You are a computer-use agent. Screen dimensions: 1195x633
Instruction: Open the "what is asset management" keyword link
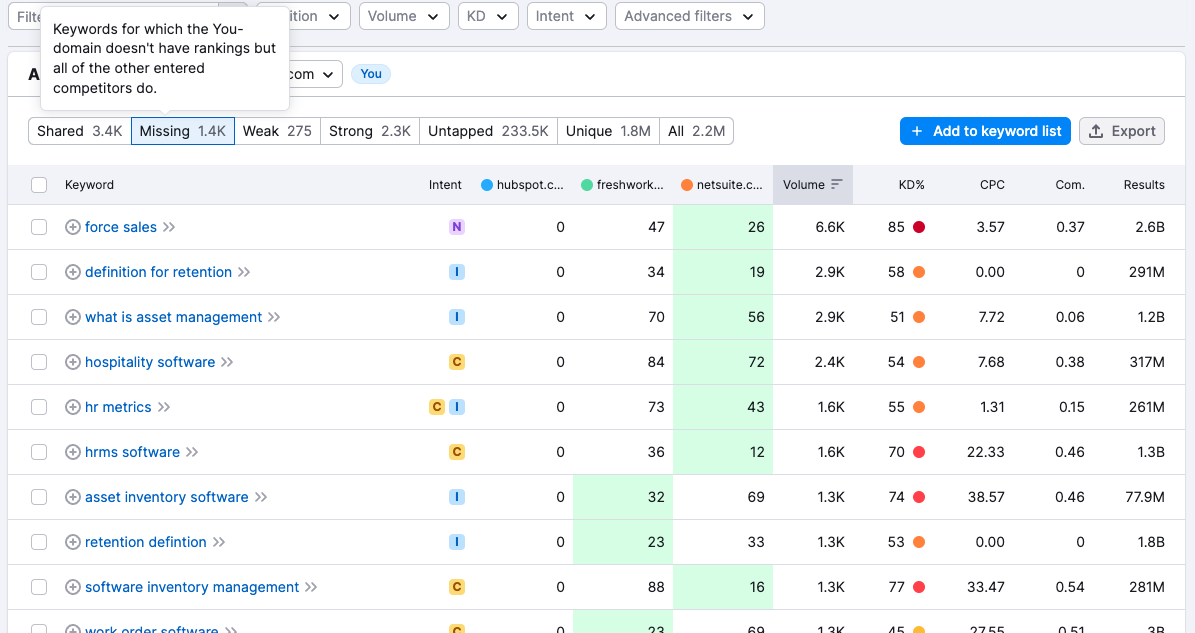[176, 317]
